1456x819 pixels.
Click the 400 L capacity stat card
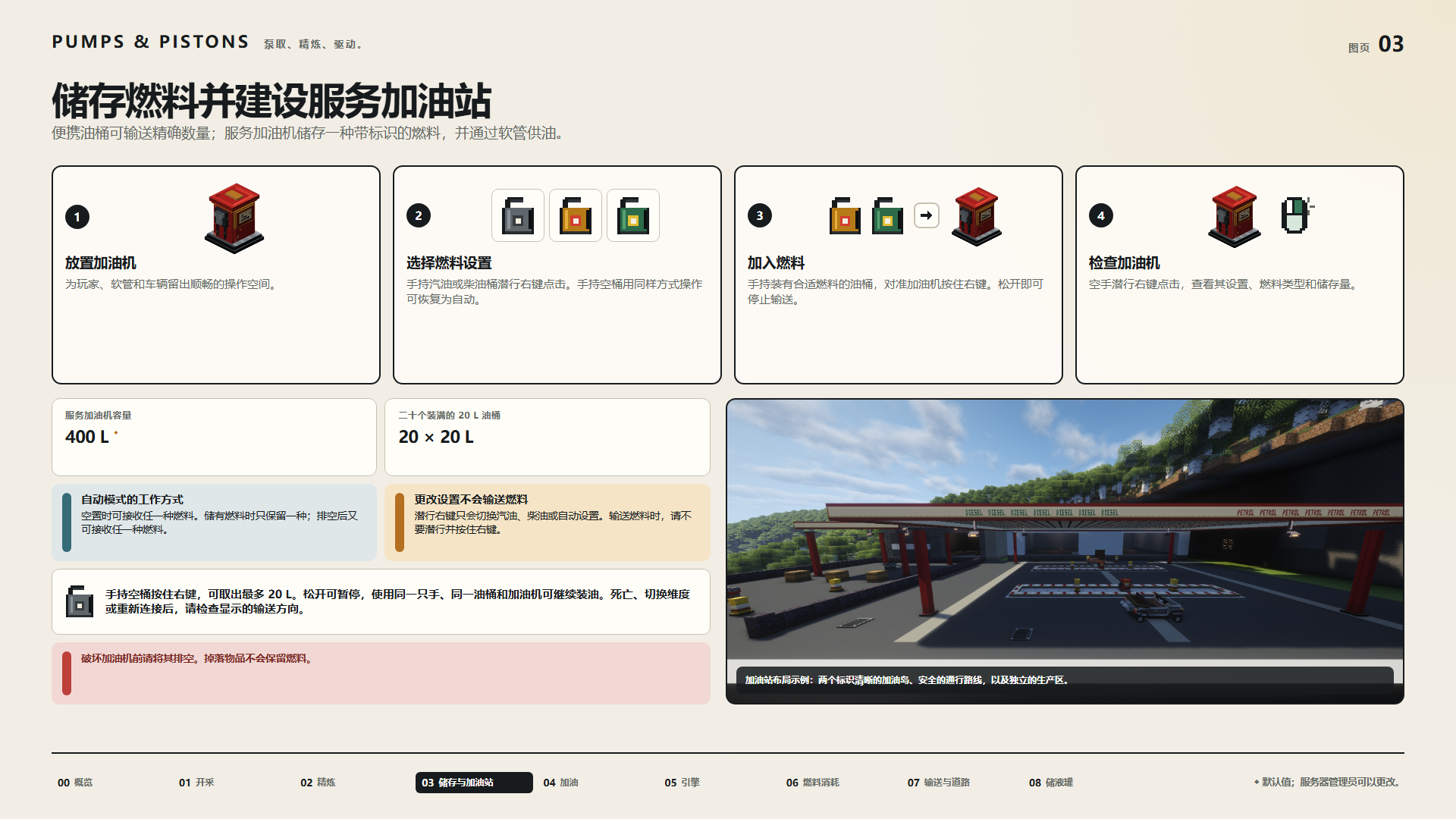pyautogui.click(x=214, y=437)
